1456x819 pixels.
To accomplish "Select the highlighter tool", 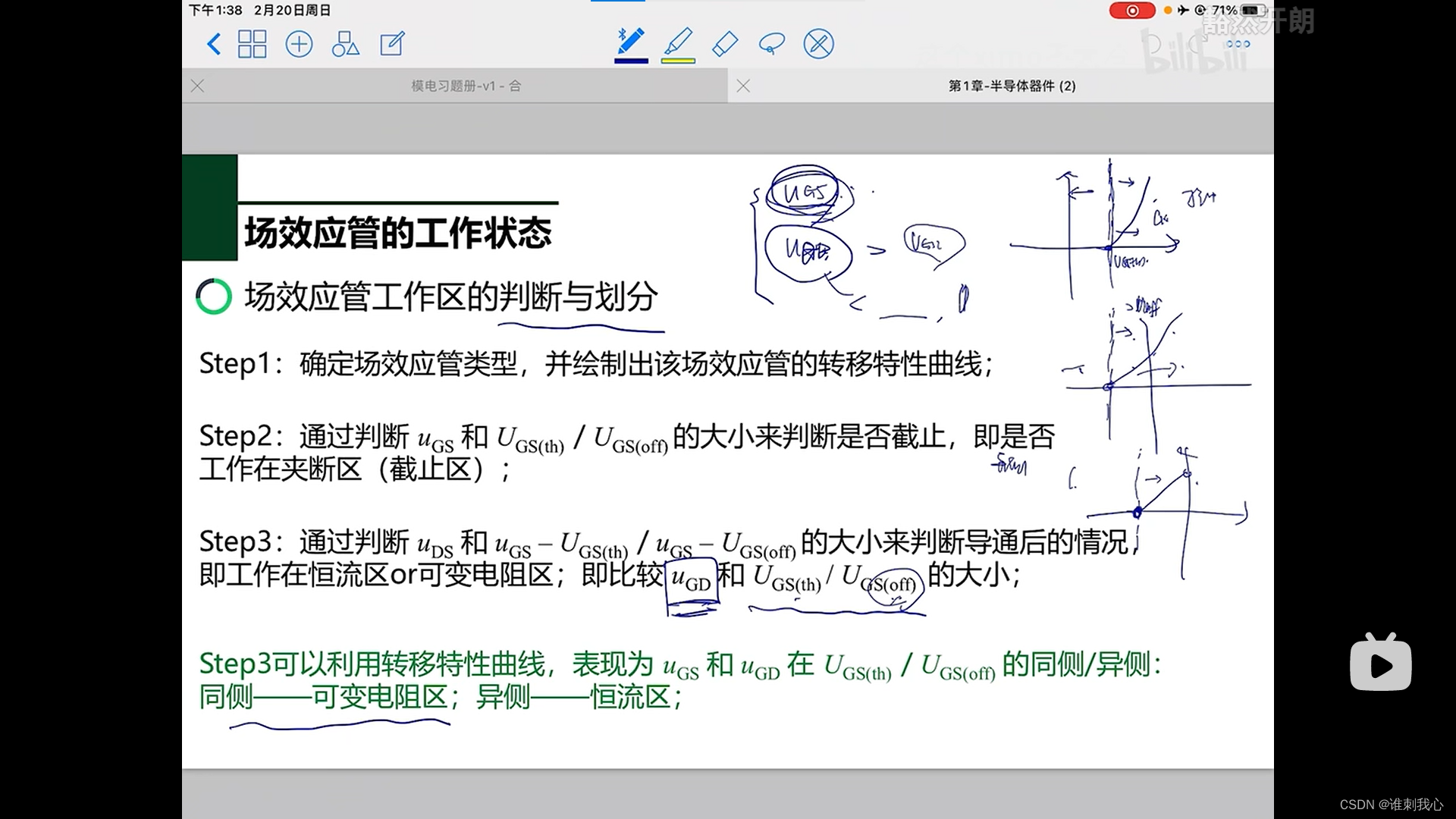I will [678, 41].
